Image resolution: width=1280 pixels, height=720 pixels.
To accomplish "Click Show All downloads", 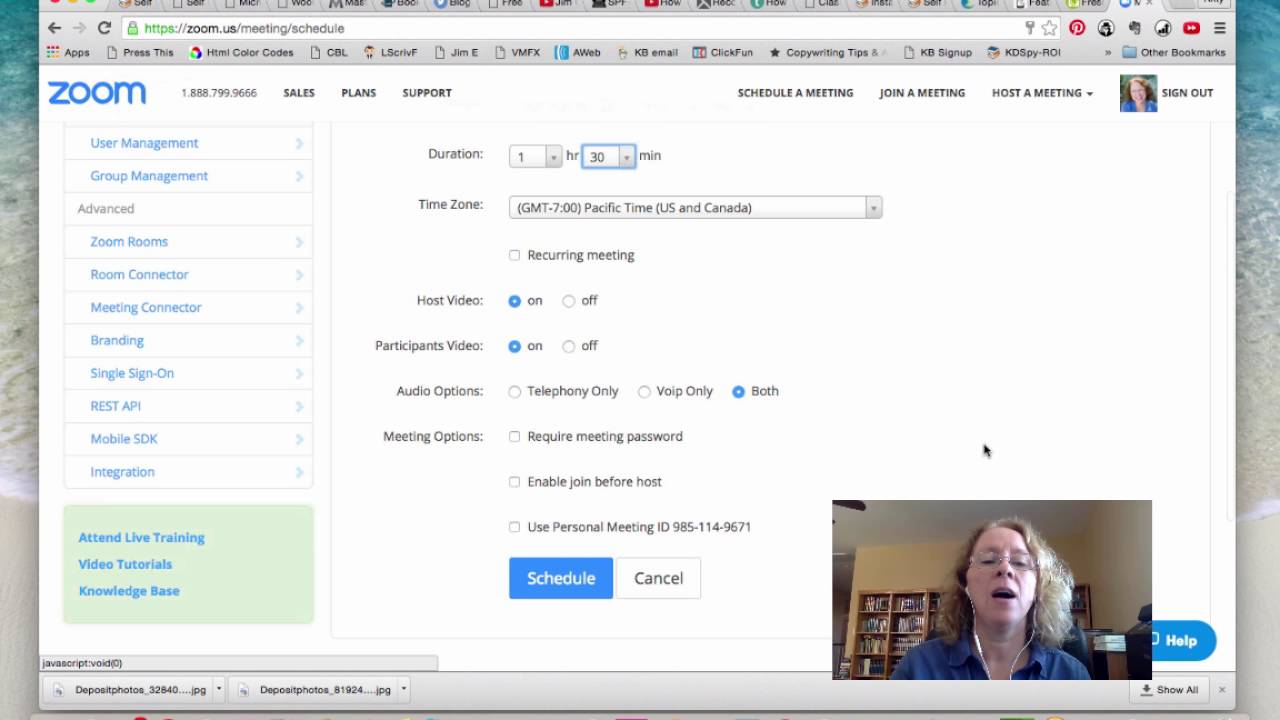I will click(x=1169, y=689).
